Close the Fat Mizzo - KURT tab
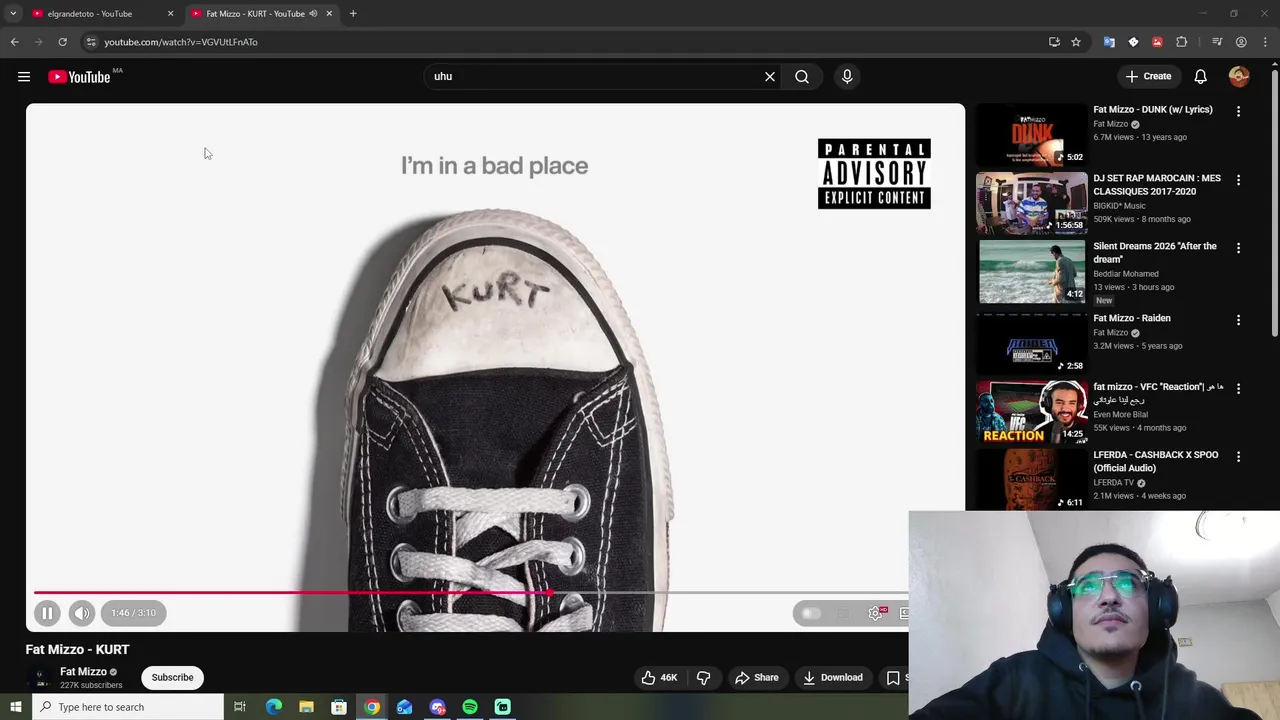The image size is (1280, 720). 329,14
